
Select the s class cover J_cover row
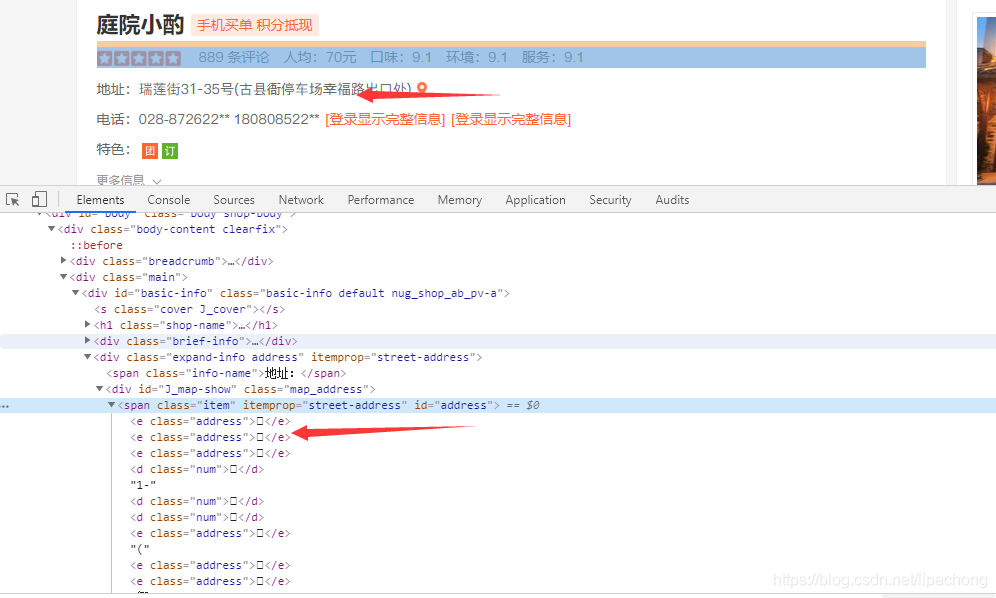click(190, 309)
